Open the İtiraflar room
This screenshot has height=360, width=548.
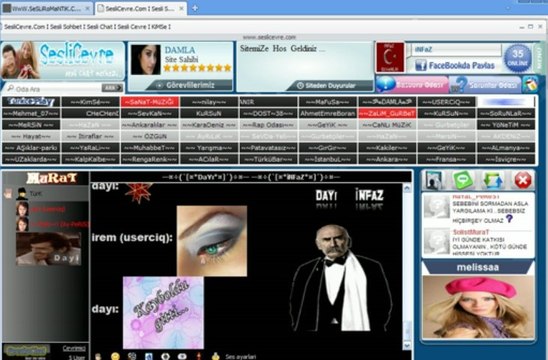[x=90, y=136]
